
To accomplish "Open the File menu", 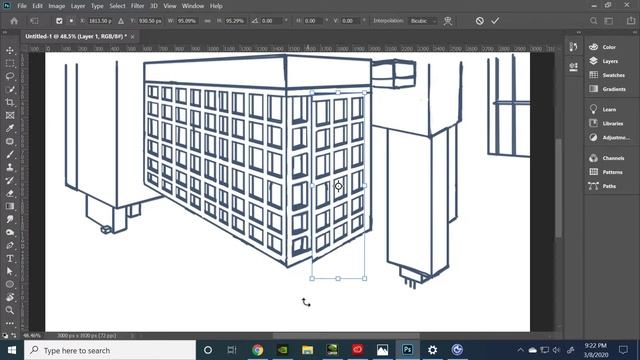I will coord(22,6).
